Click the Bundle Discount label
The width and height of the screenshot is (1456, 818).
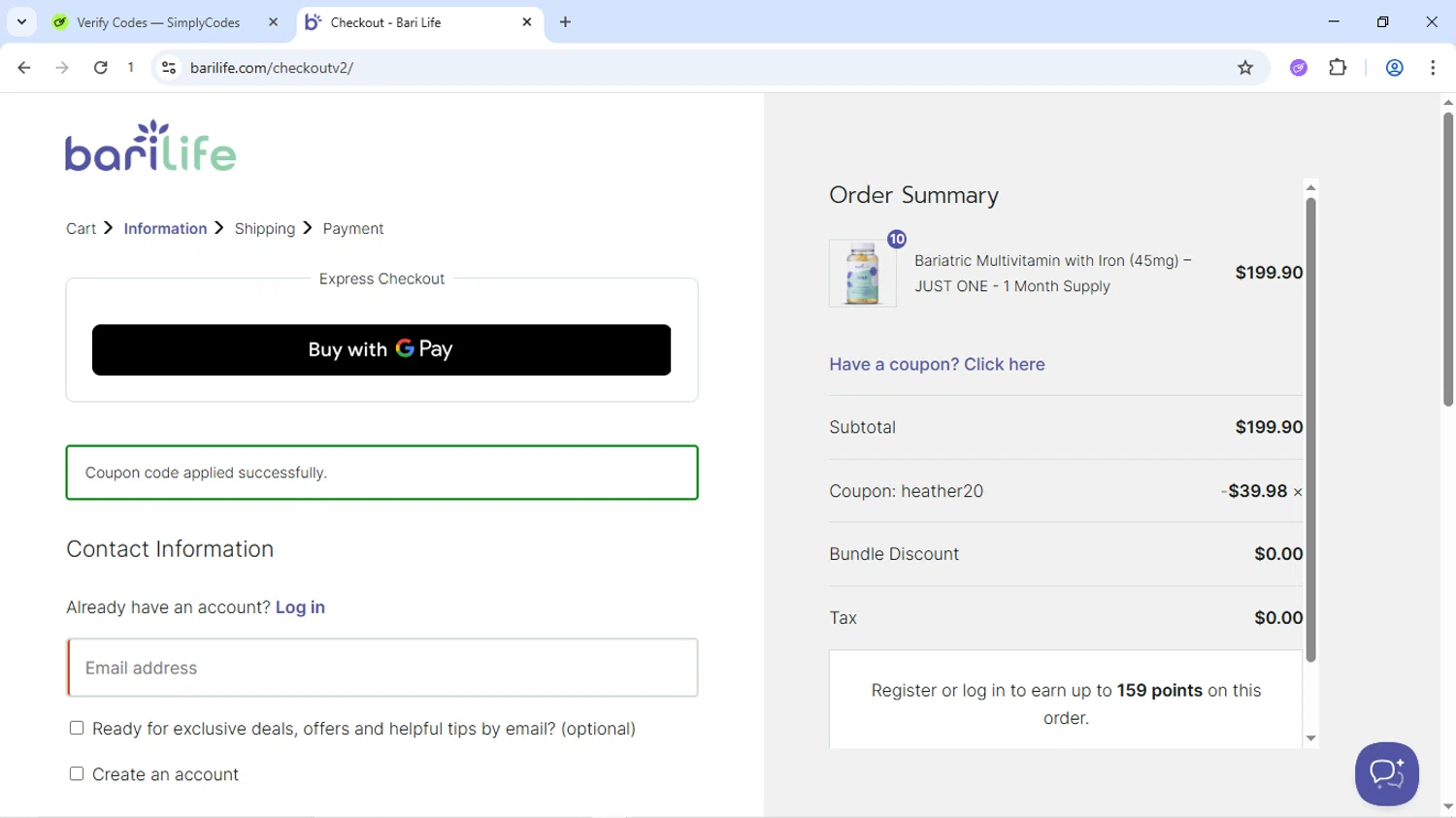pos(894,554)
